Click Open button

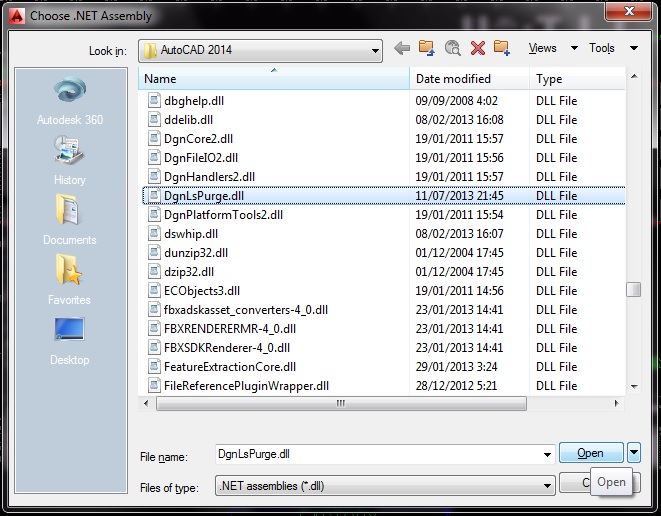pyautogui.click(x=591, y=453)
